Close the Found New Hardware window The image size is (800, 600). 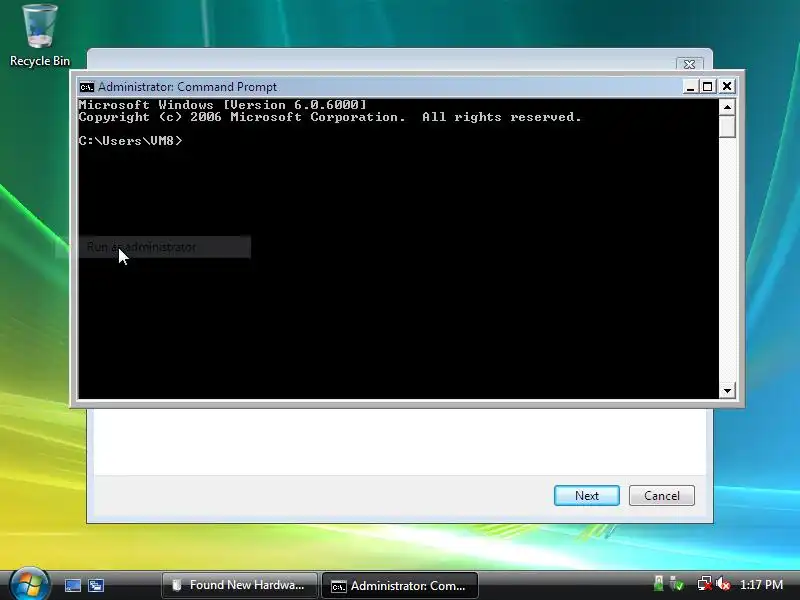[x=689, y=64]
